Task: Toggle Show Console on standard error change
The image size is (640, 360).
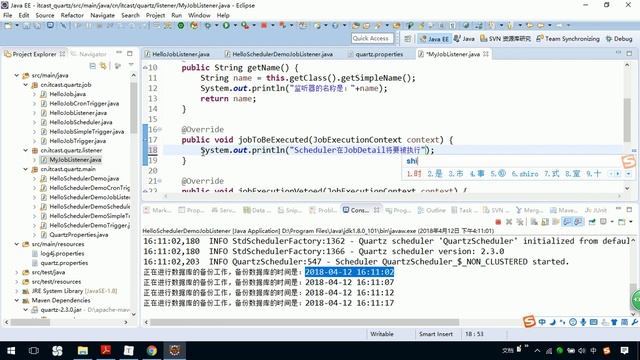Action: [578, 222]
